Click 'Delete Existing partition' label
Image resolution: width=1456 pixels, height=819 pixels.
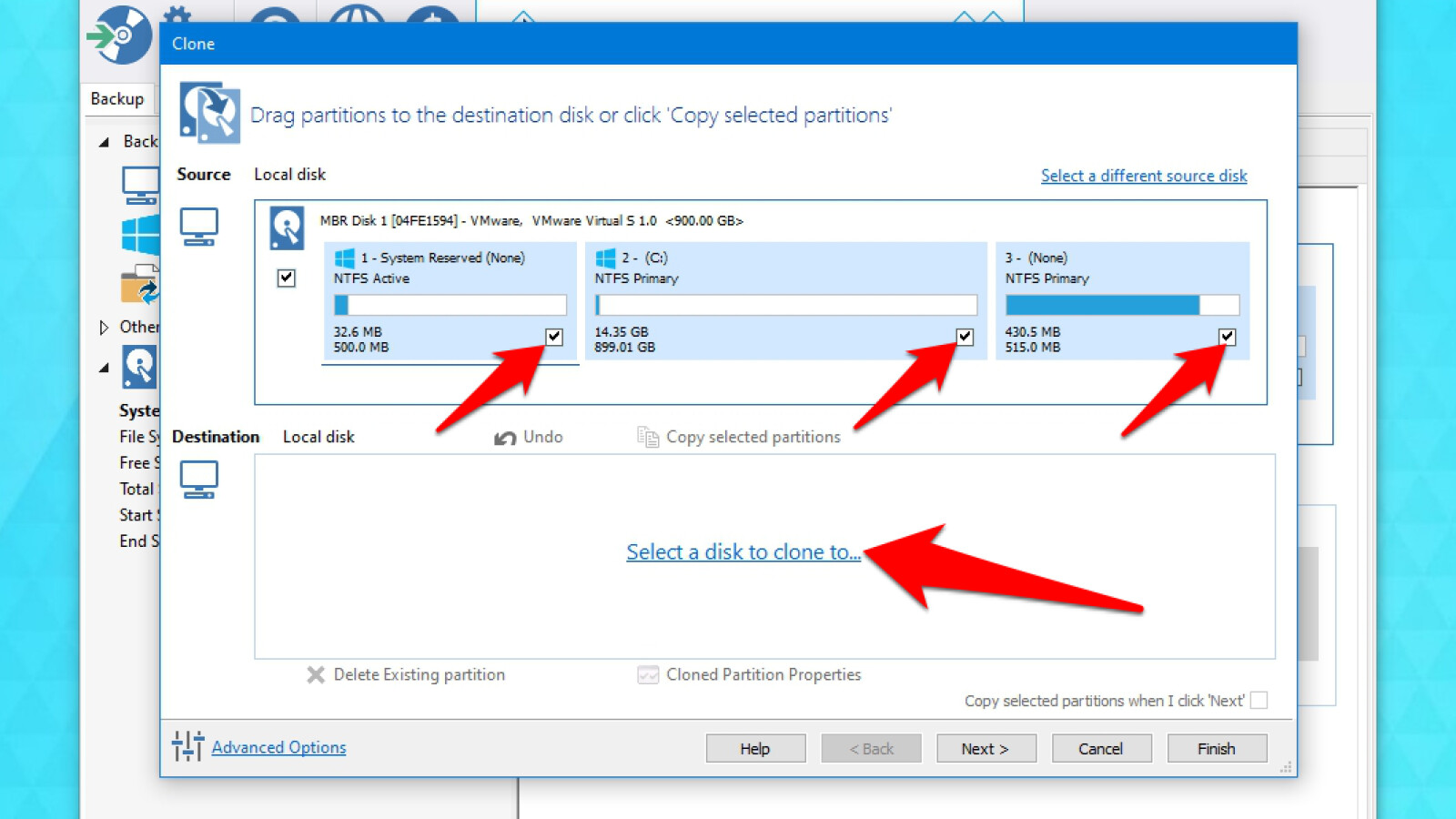(420, 674)
